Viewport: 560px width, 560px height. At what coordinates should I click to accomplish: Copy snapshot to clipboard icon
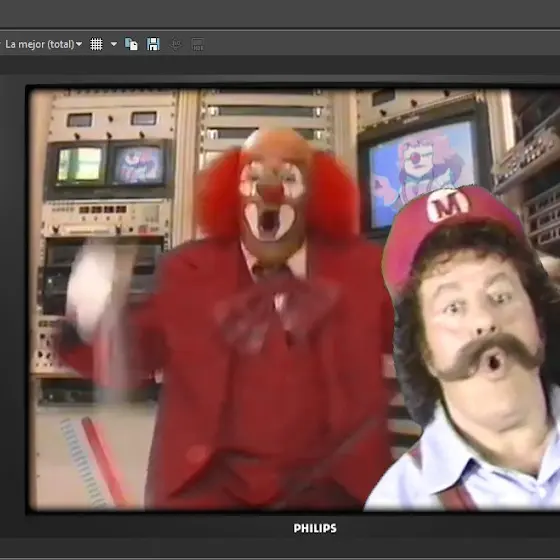click(x=131, y=44)
